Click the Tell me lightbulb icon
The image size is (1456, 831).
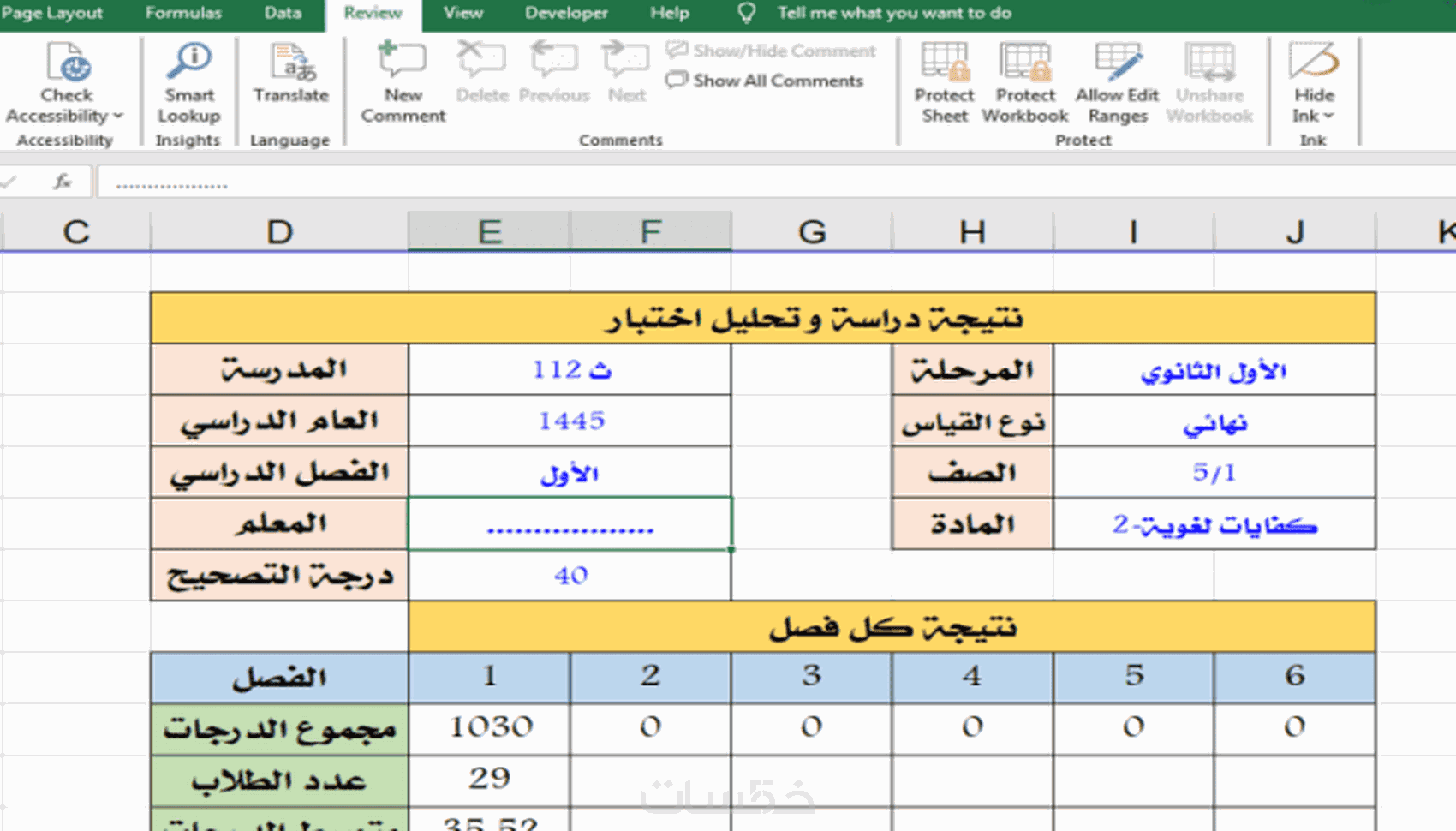(x=747, y=13)
